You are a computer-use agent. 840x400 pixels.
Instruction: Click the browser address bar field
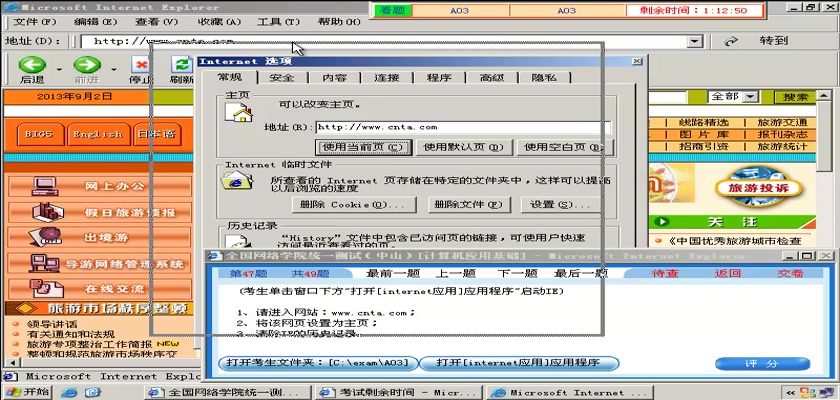[x=384, y=41]
